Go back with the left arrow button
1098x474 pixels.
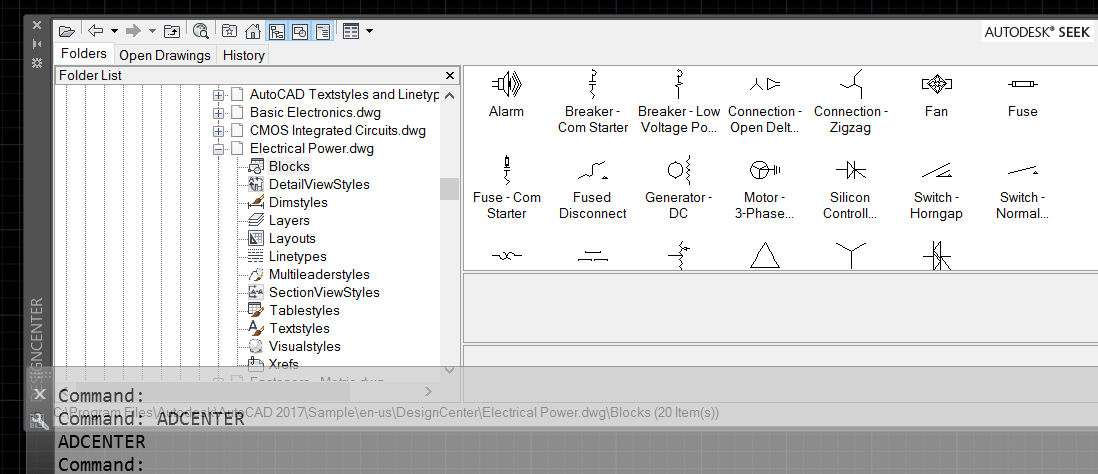click(x=95, y=31)
